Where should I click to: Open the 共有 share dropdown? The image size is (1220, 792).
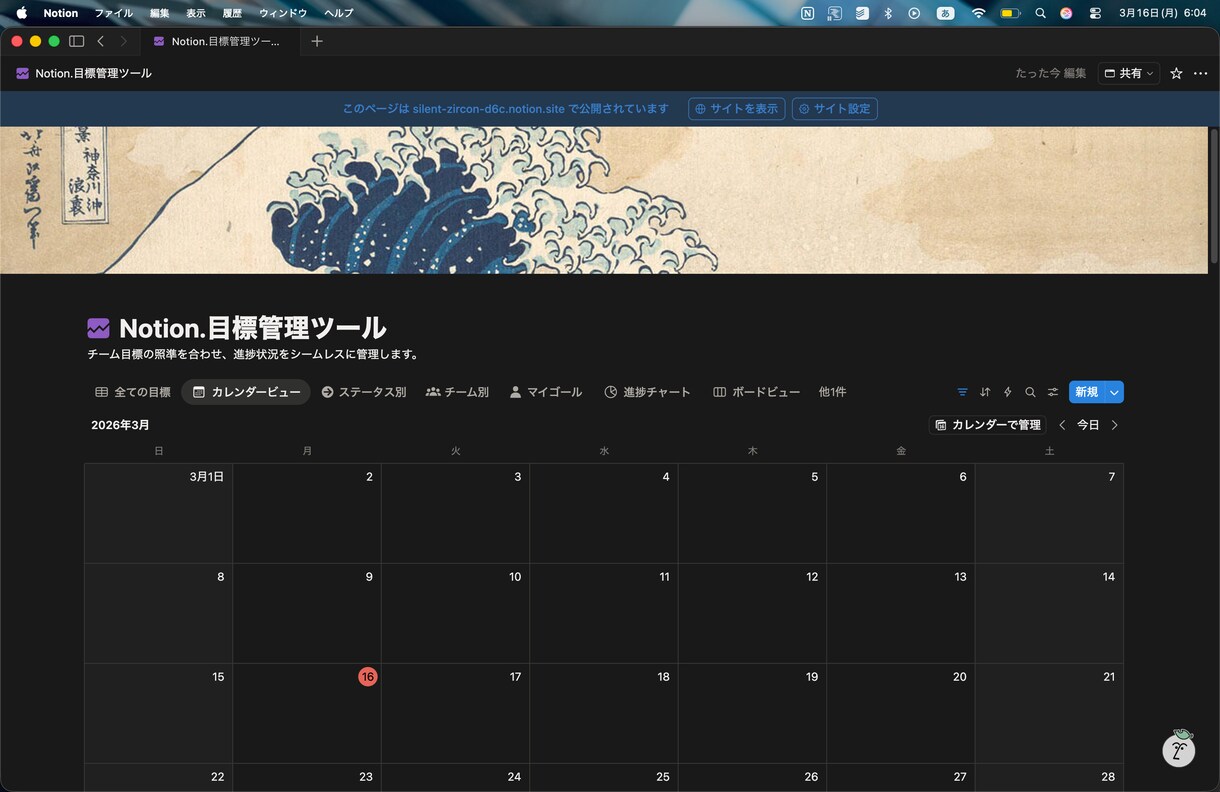pyautogui.click(x=1128, y=73)
